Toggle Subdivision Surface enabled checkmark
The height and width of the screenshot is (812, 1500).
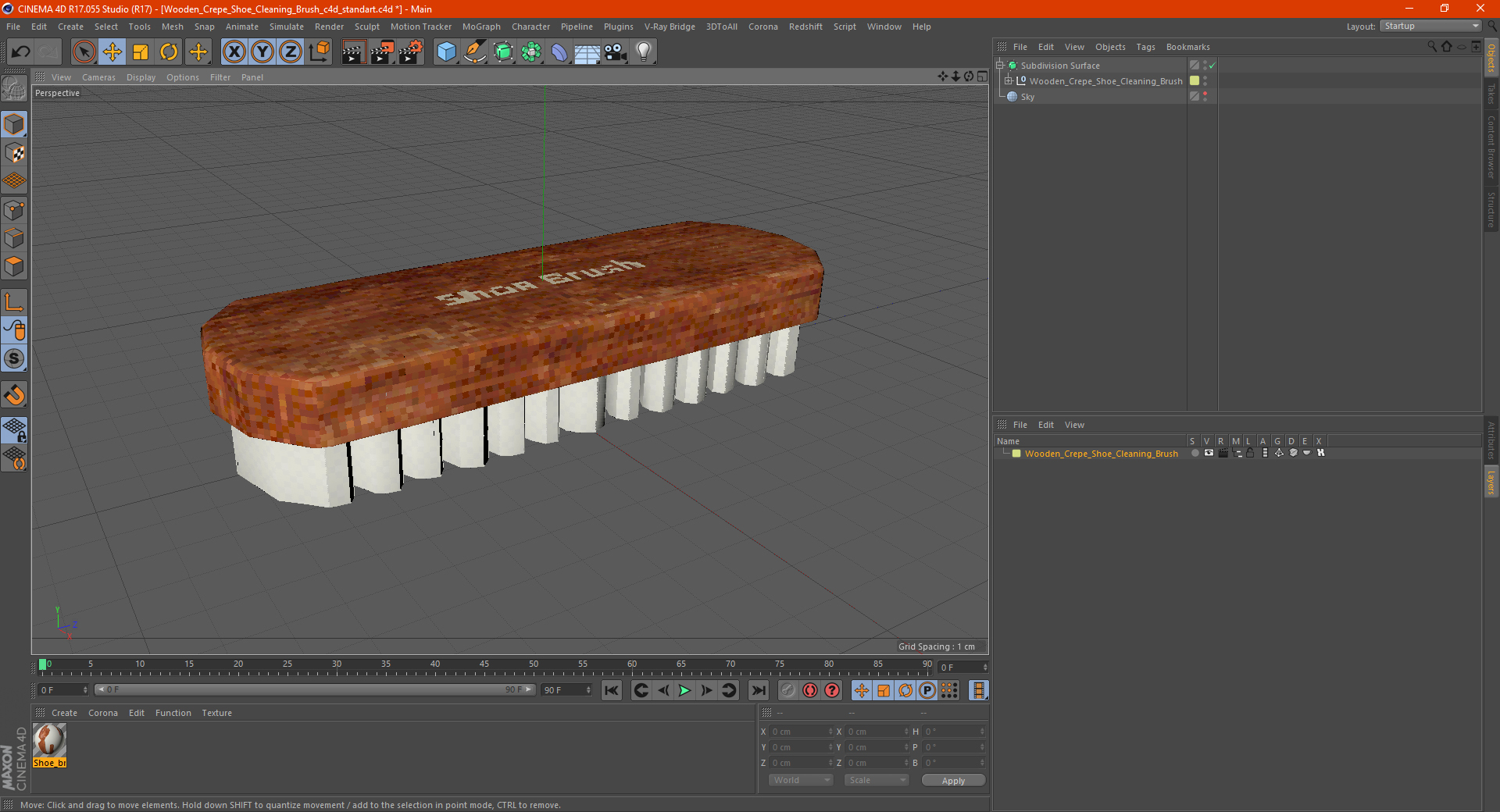(x=1212, y=66)
